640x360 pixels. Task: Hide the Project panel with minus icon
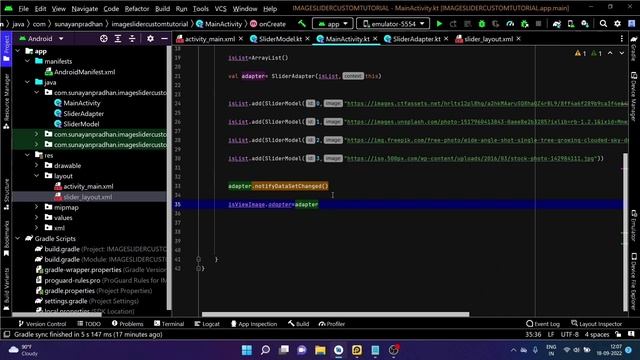point(164,38)
